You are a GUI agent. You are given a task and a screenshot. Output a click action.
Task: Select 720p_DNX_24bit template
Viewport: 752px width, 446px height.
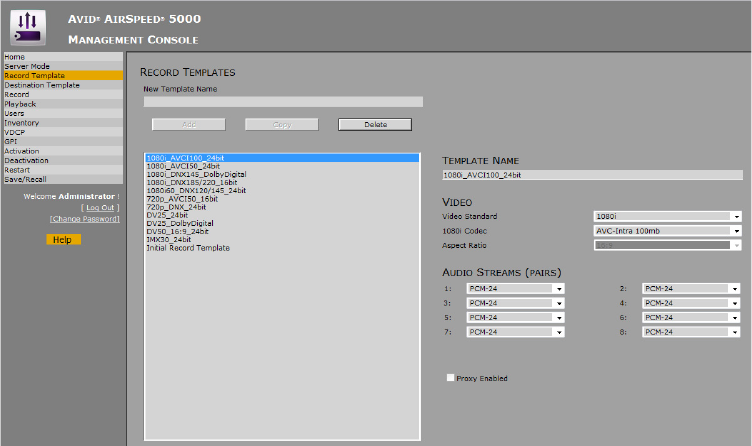pos(282,207)
